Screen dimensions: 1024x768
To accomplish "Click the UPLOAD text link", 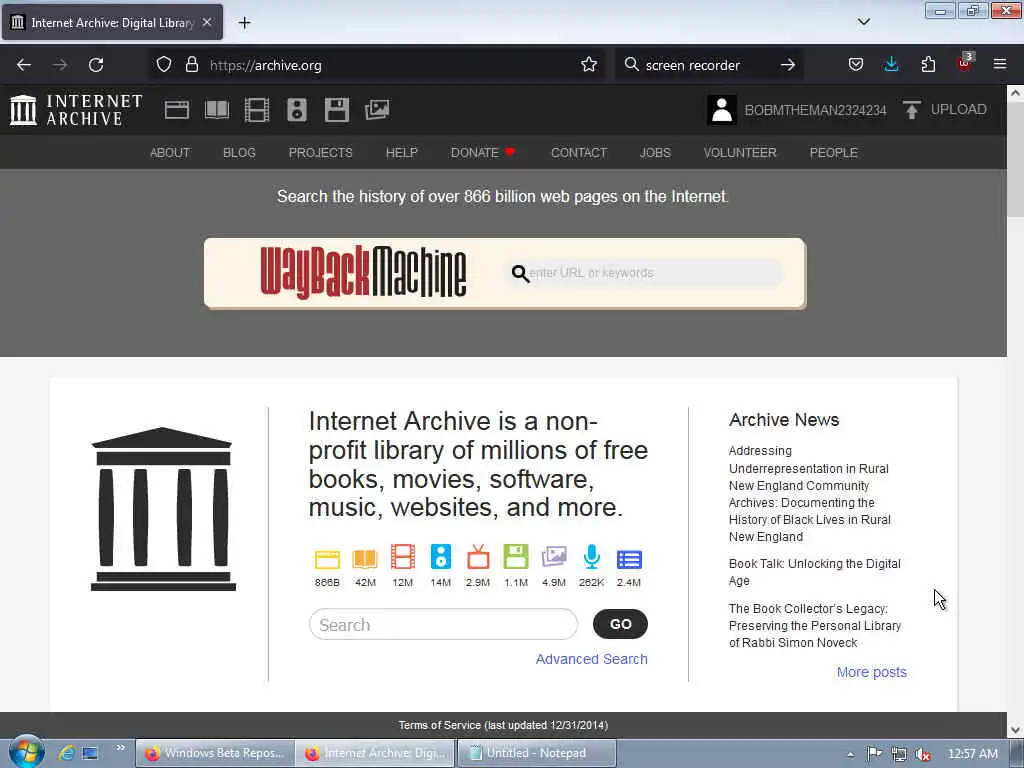I will 958,109.
